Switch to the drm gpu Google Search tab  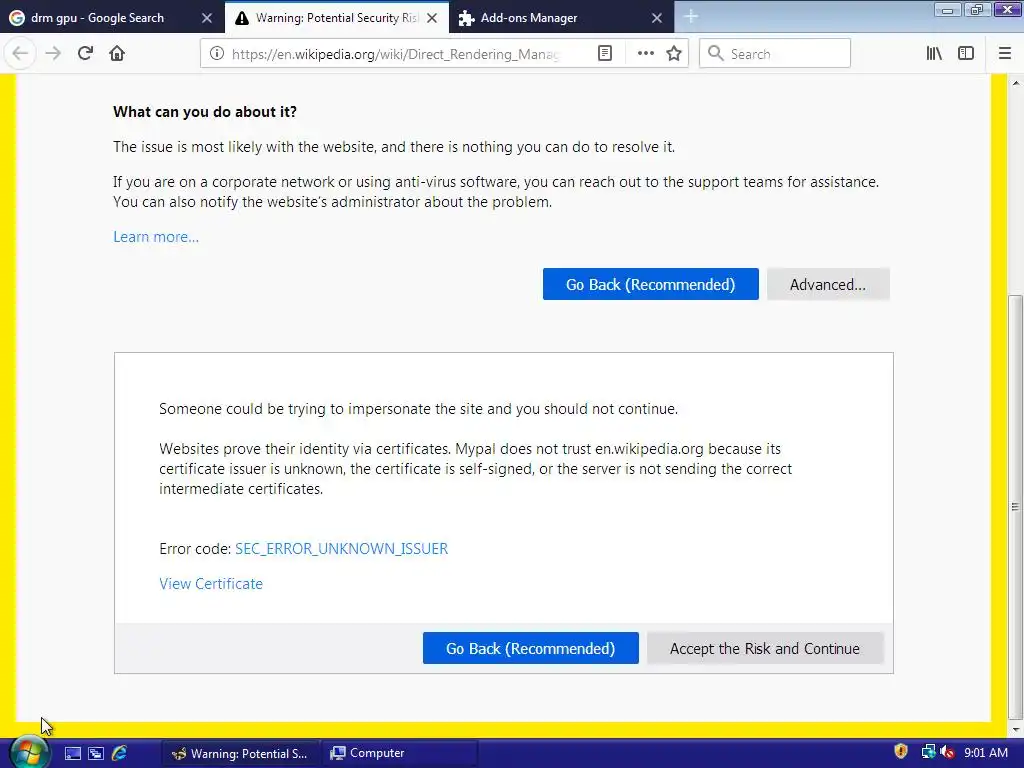click(x=98, y=18)
